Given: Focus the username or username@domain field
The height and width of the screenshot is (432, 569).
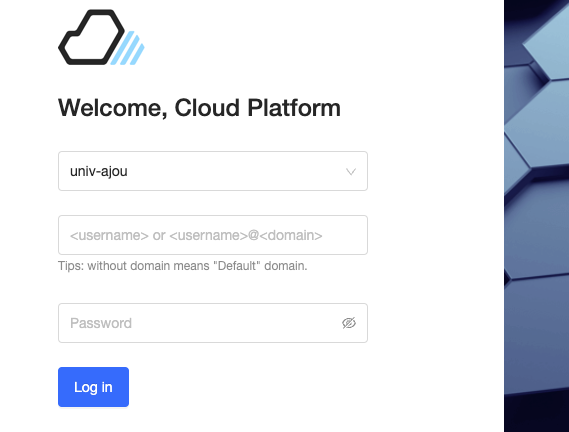Looking at the screenshot, I should 213,235.
